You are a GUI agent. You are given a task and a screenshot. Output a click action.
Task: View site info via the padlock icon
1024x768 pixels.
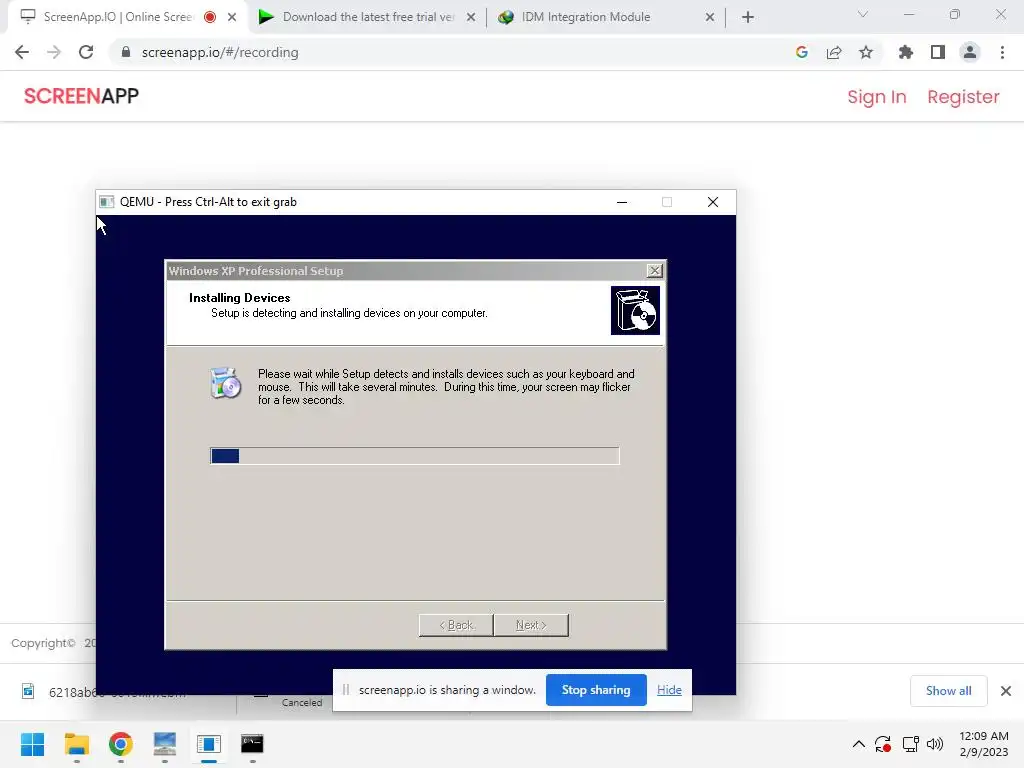[x=126, y=52]
